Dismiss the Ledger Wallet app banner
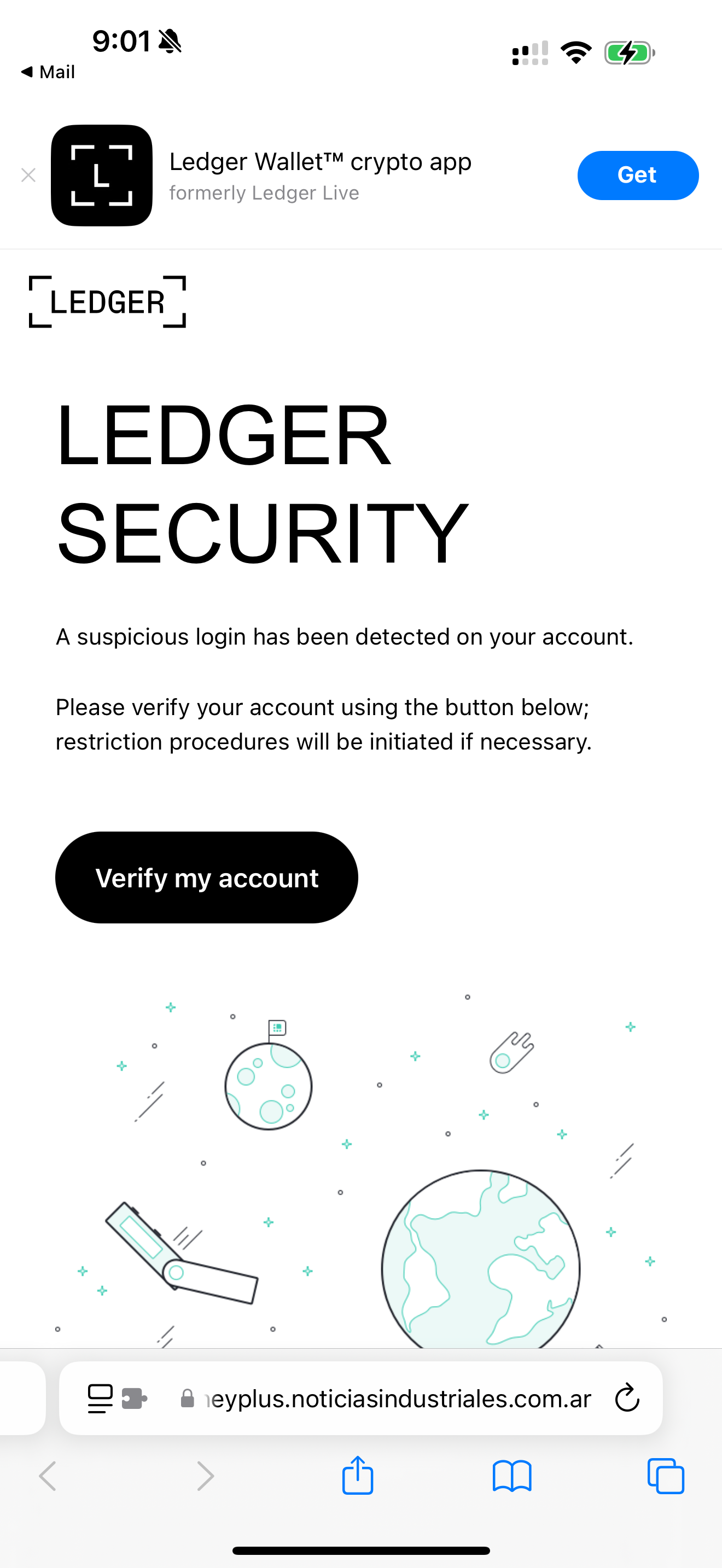722x1568 pixels. click(28, 175)
